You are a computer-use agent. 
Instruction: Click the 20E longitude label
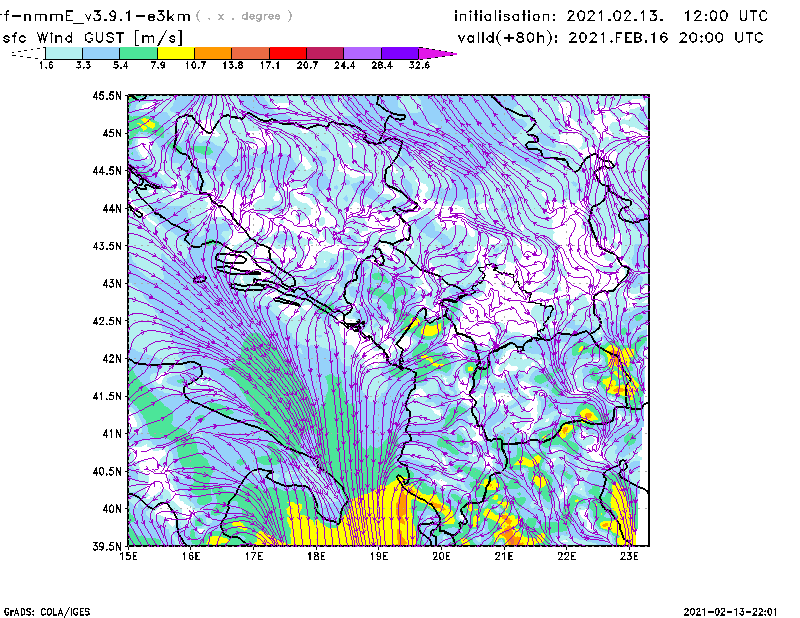[441, 556]
